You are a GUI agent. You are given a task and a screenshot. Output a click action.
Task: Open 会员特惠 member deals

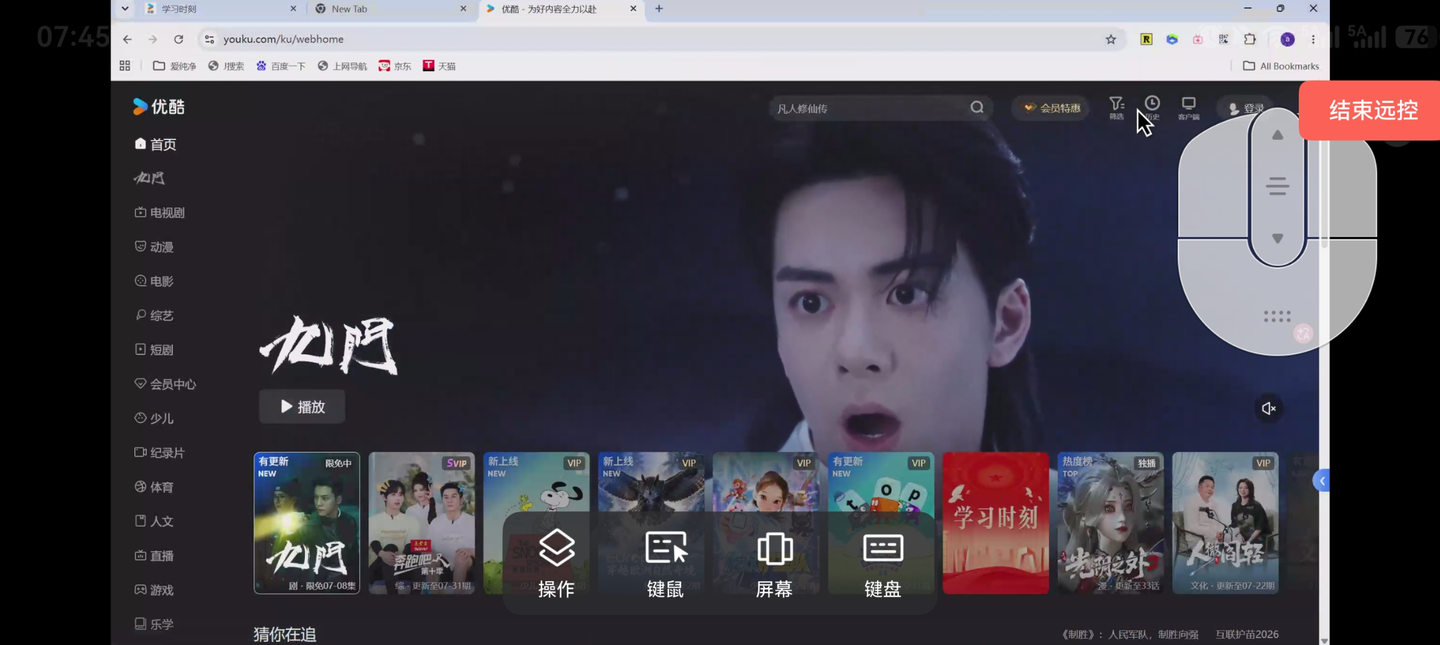1051,108
